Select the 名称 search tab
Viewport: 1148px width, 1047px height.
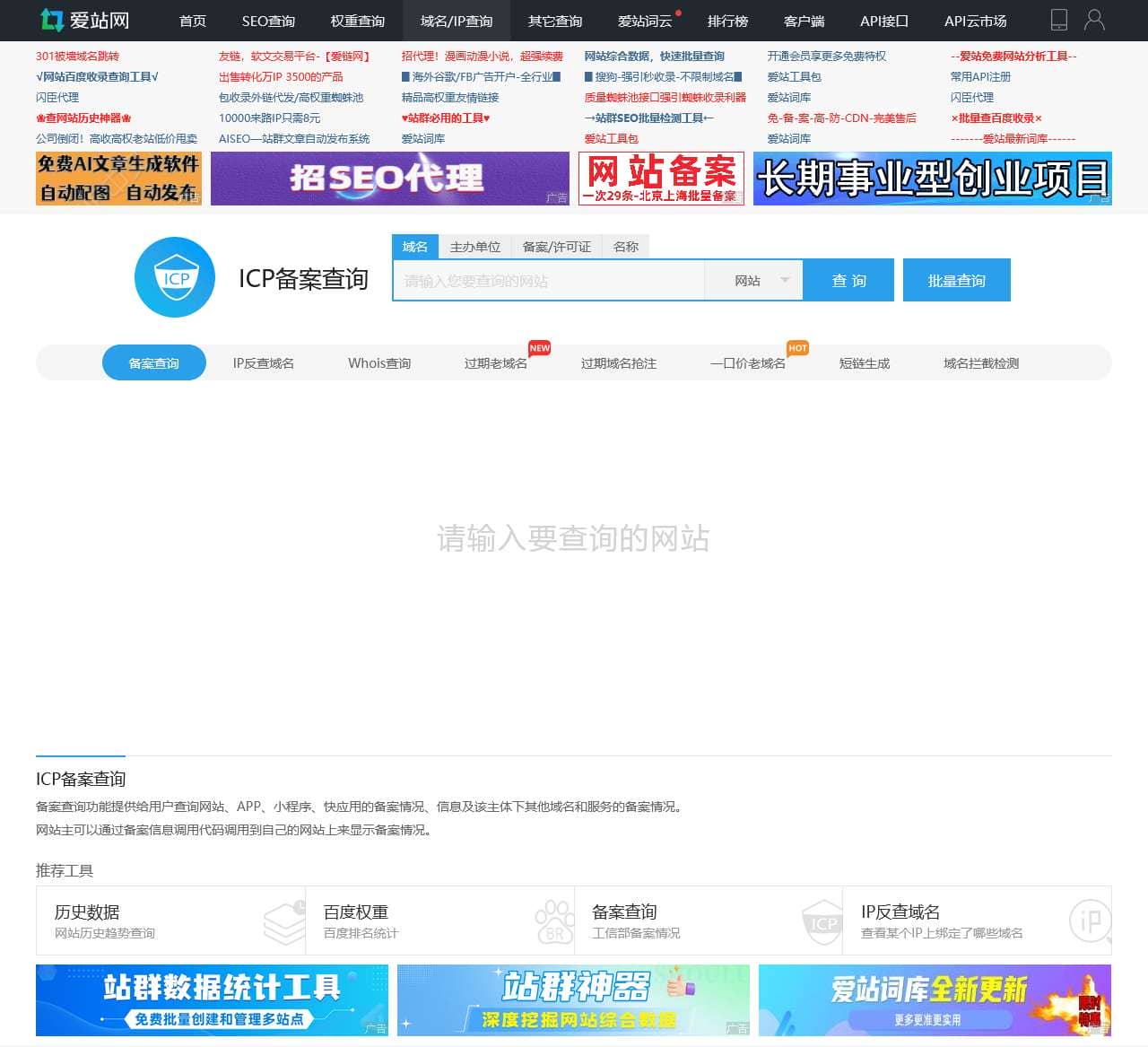626,247
